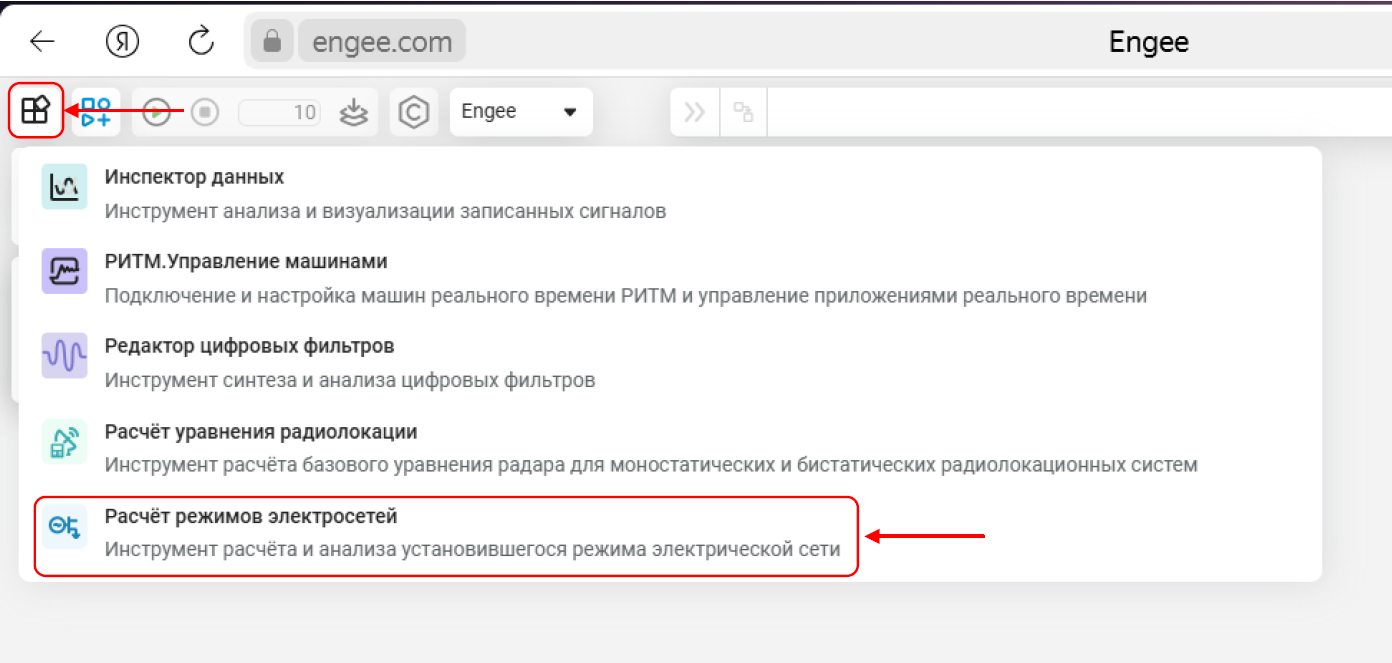Open the Engee environment dropdown

click(x=520, y=111)
